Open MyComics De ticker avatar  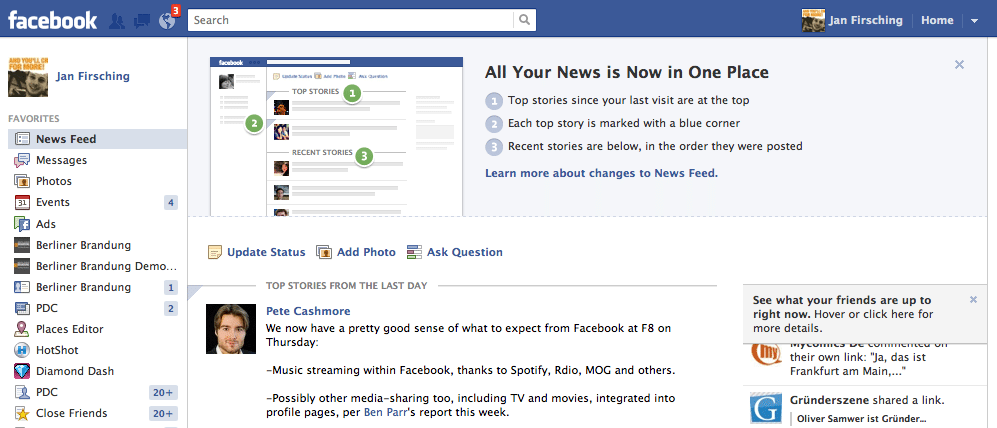tap(766, 354)
